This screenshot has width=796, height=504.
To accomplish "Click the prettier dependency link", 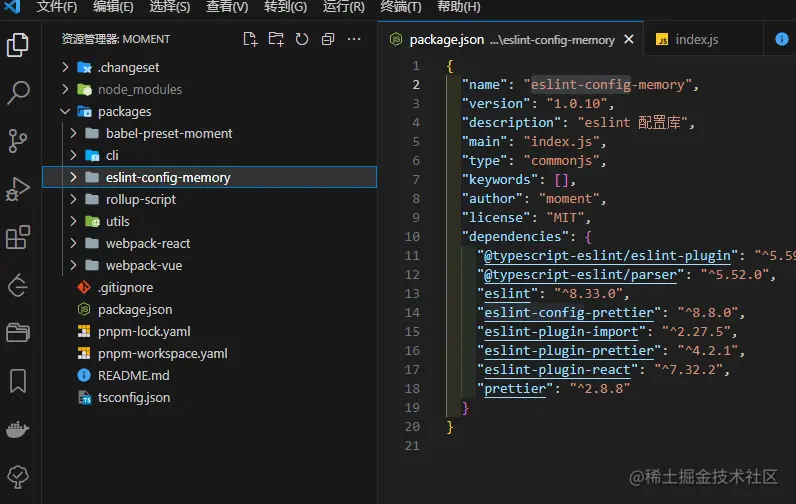I will click(515, 389).
